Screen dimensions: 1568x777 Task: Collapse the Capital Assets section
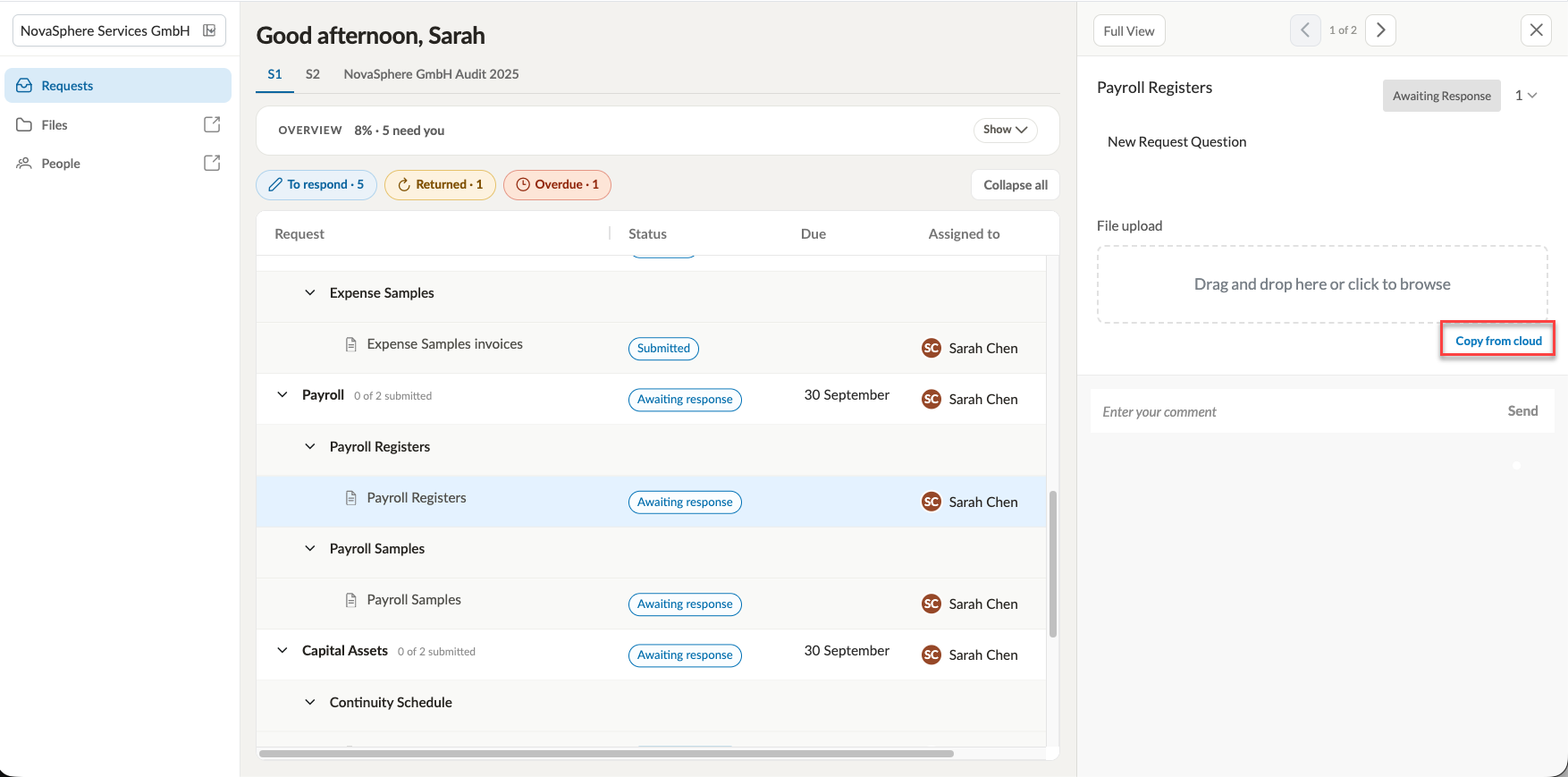282,651
